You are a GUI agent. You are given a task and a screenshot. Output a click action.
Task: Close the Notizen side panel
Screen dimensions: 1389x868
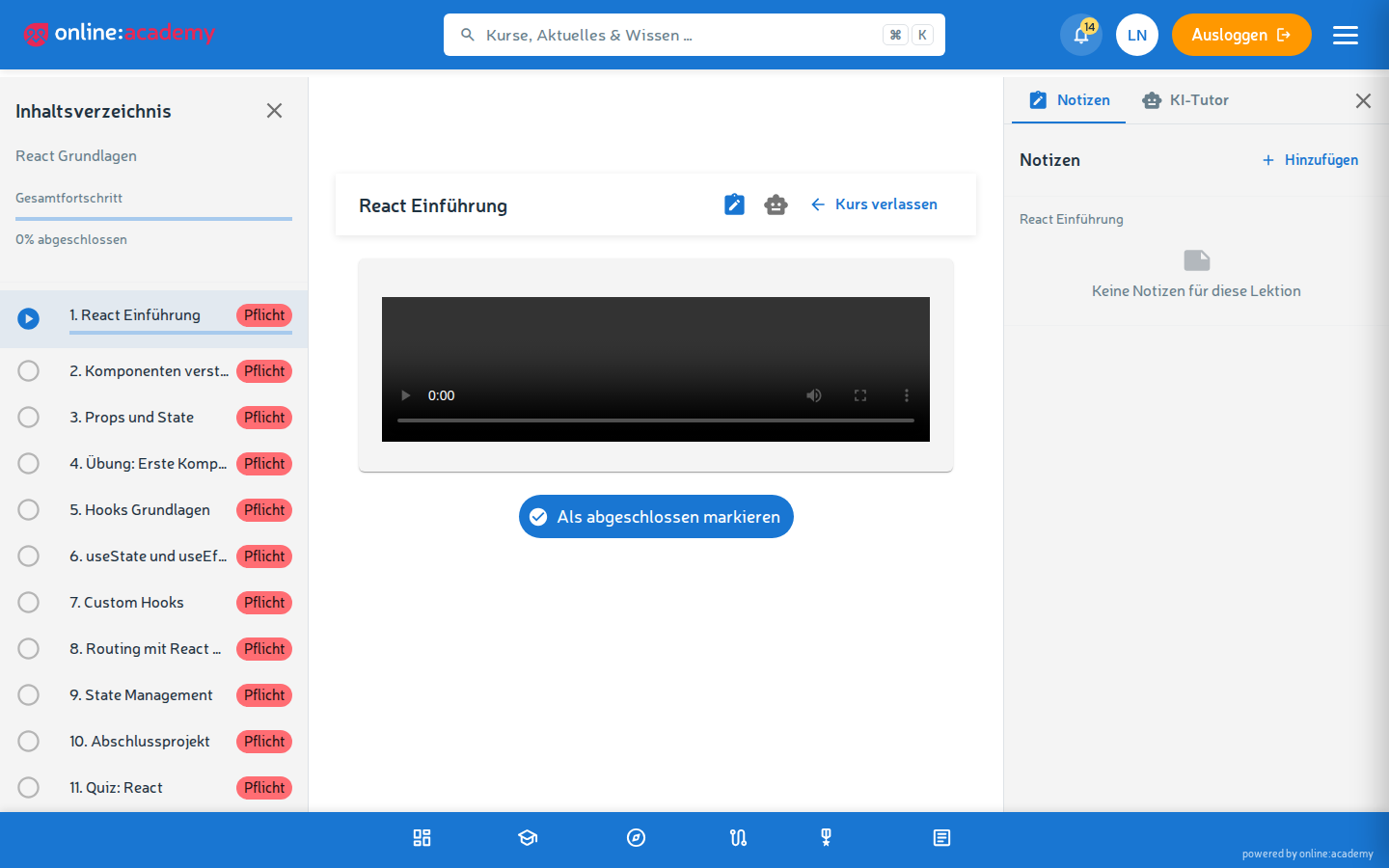[1363, 100]
